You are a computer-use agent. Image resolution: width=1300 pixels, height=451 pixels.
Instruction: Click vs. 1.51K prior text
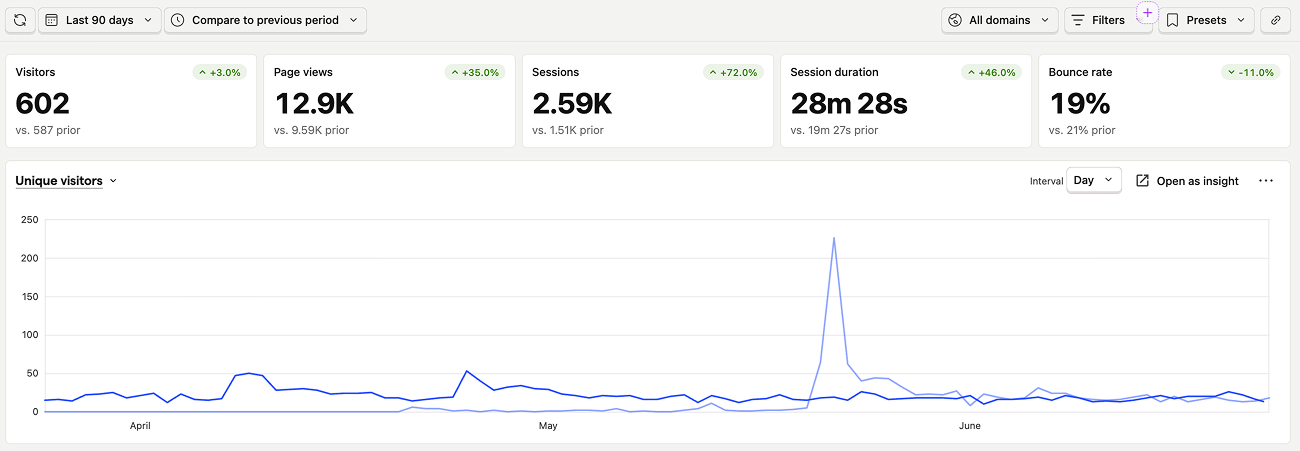tap(568, 131)
